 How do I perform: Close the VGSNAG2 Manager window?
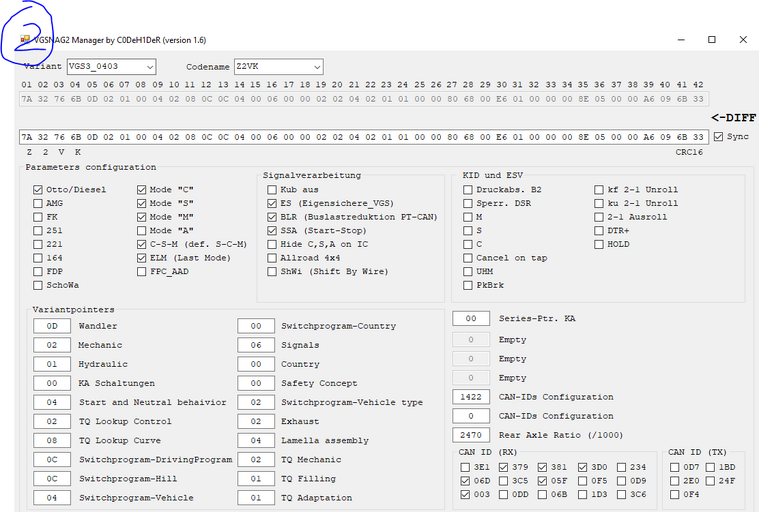[742, 40]
